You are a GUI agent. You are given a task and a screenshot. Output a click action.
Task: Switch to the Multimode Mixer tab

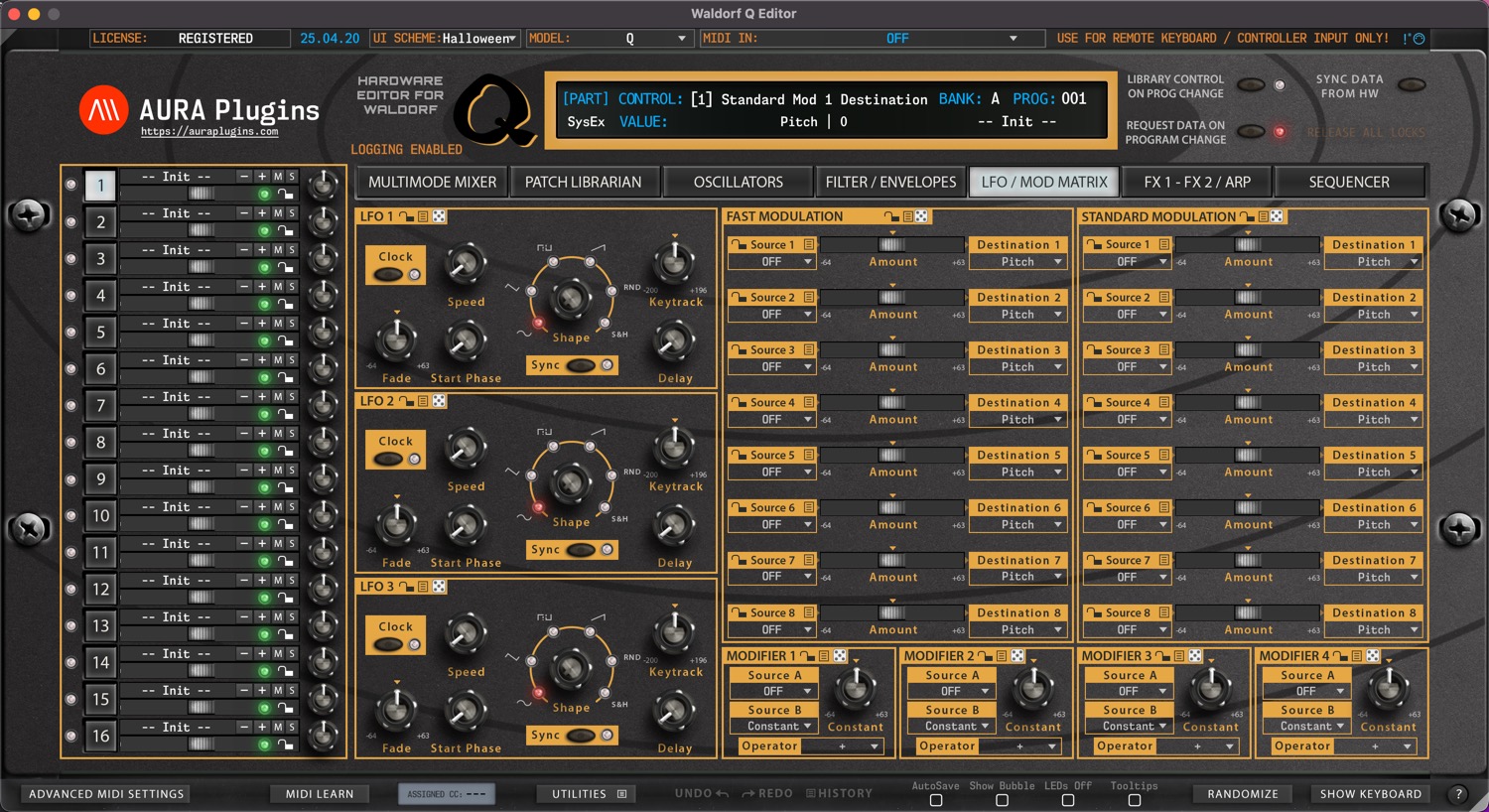[432, 182]
